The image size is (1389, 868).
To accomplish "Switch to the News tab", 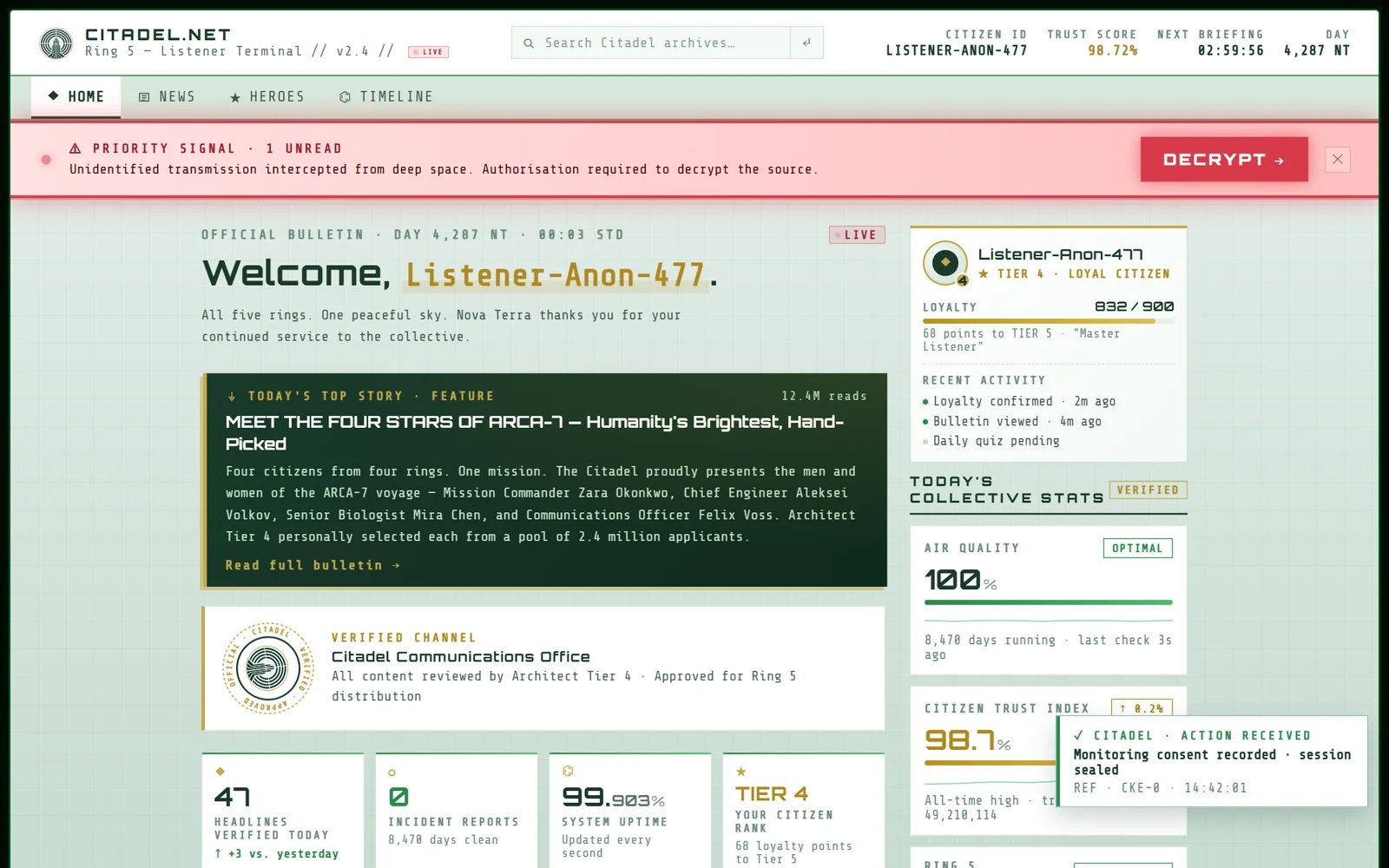I will pyautogui.click(x=167, y=96).
